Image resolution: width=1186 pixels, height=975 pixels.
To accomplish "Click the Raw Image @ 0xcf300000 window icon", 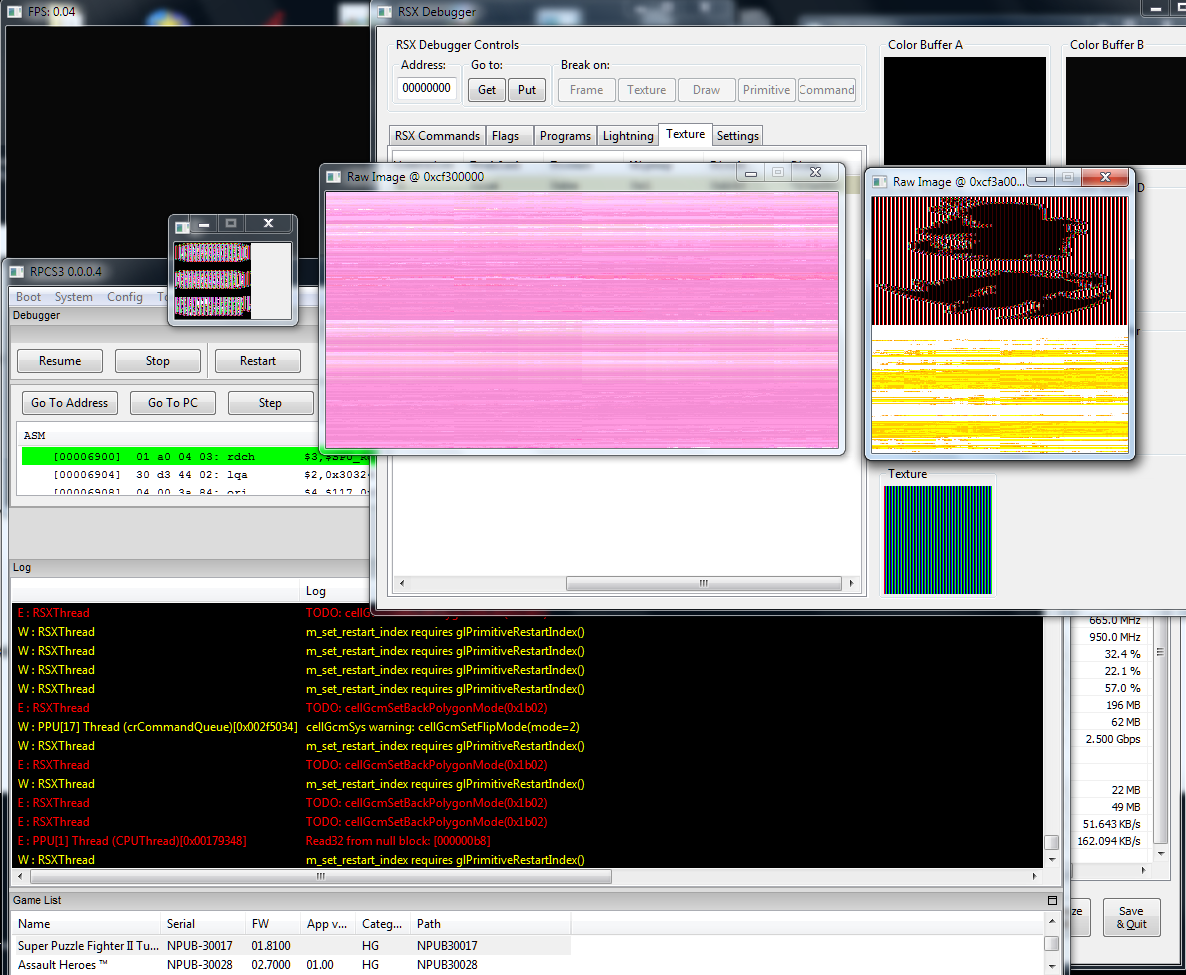I will coord(333,177).
